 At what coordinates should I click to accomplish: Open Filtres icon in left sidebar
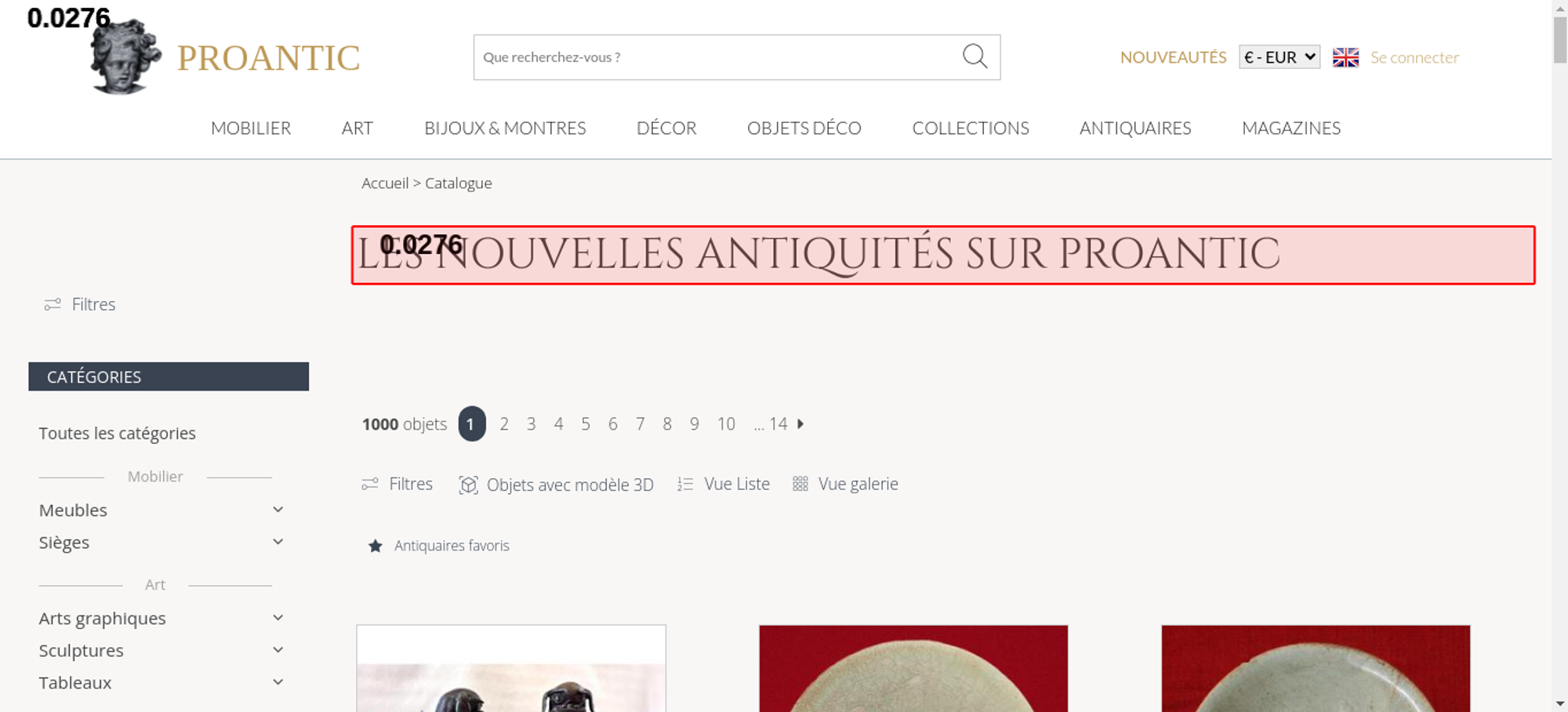pos(53,304)
